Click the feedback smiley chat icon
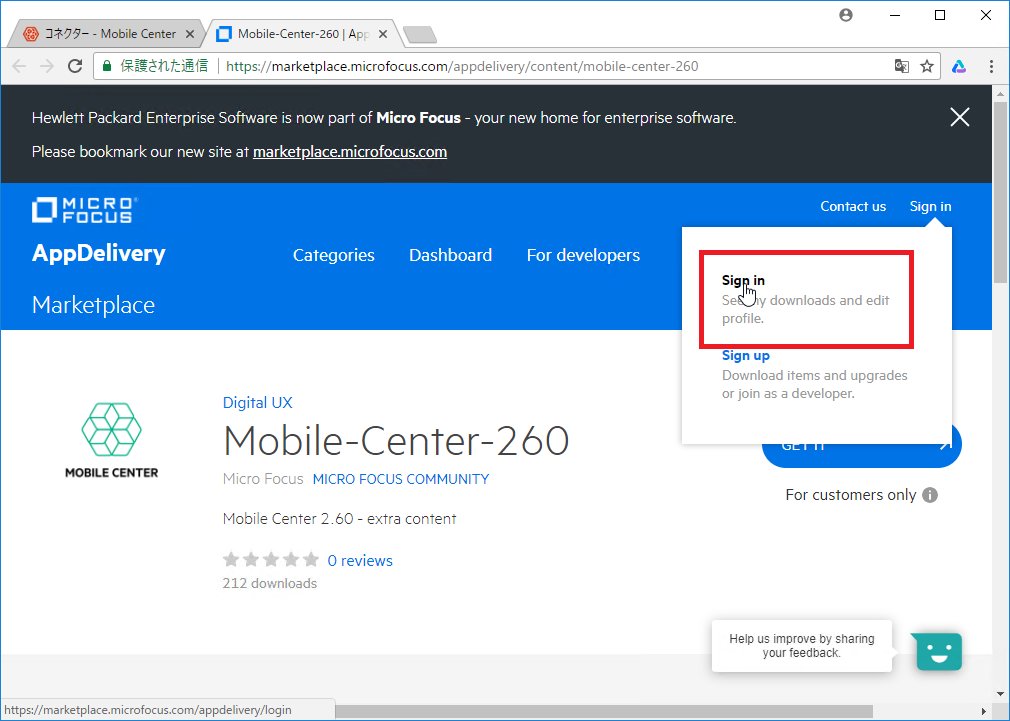The image size is (1010, 721). [x=939, y=652]
